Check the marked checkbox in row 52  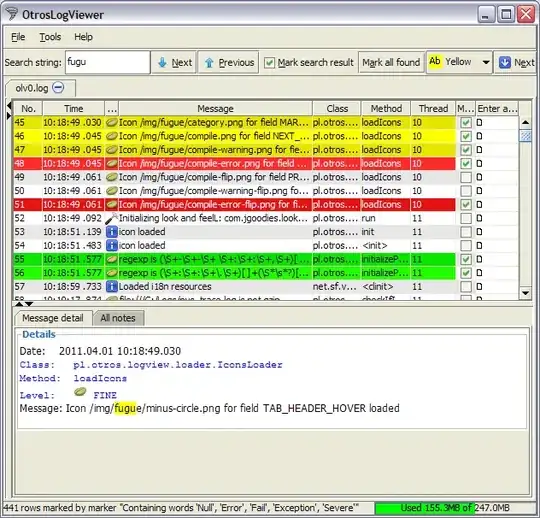(x=466, y=218)
